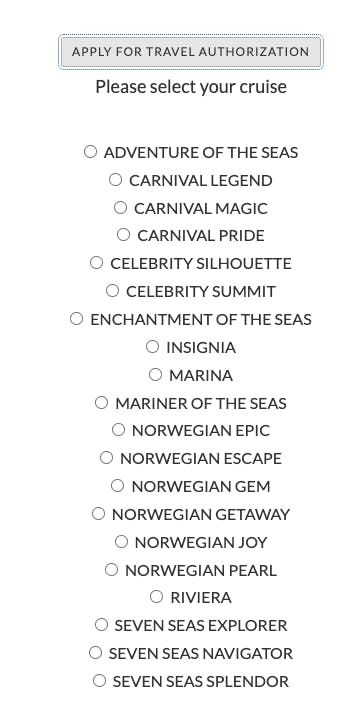Viewport: 362px width, 712px height.
Task: Select the Celebrity Silhouette option
Action: [96, 262]
